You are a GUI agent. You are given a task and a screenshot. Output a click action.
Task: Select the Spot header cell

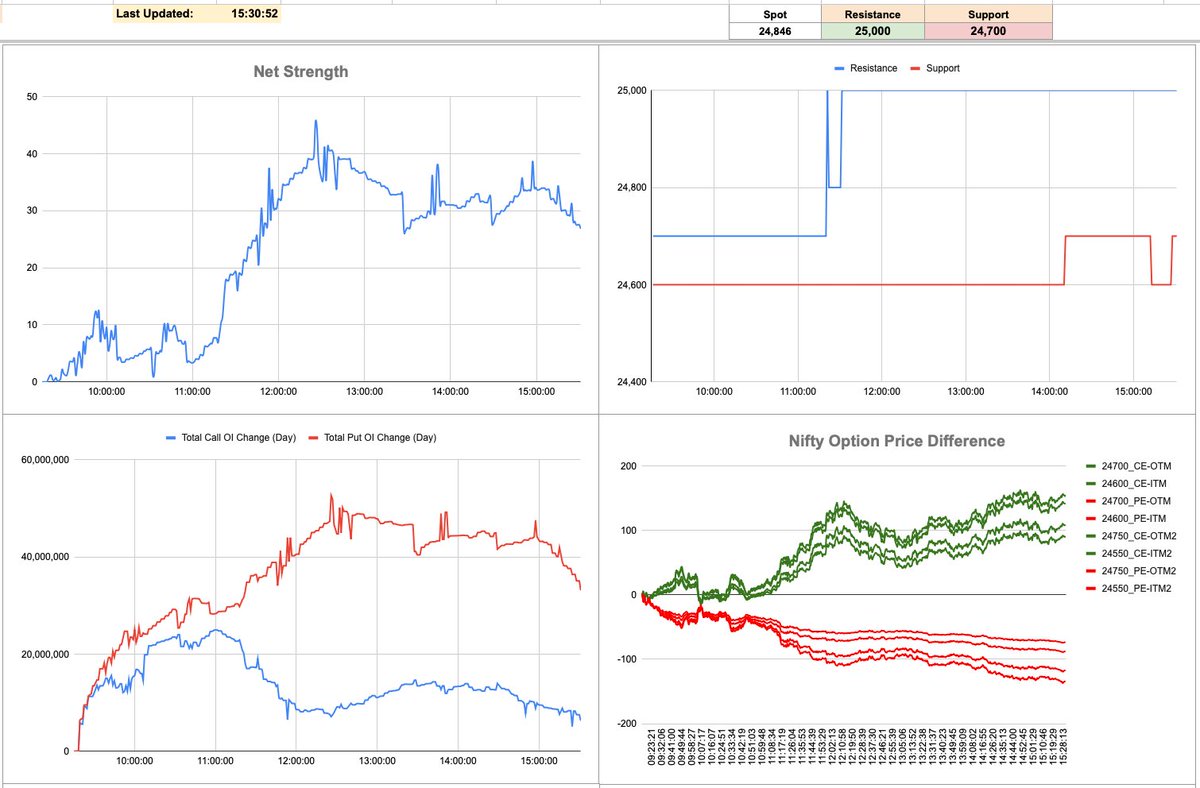(774, 15)
